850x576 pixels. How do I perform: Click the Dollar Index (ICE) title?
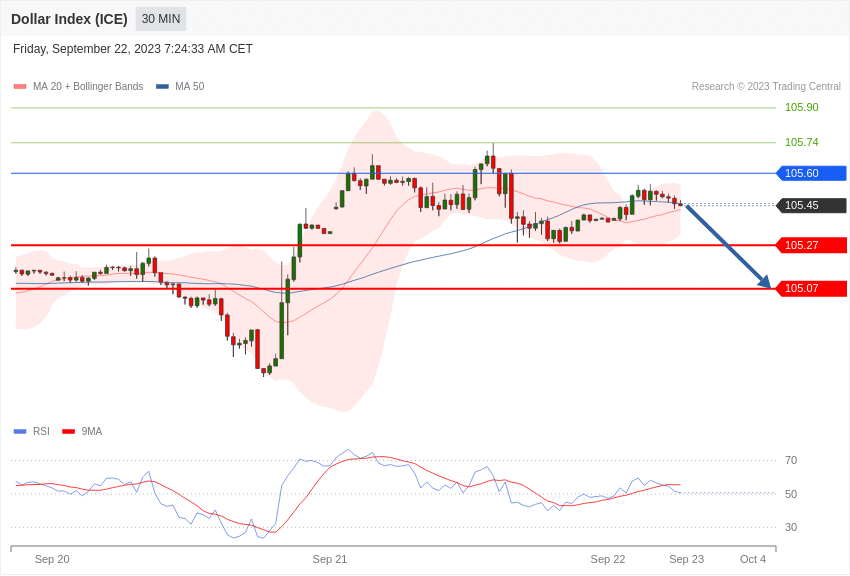(x=69, y=19)
